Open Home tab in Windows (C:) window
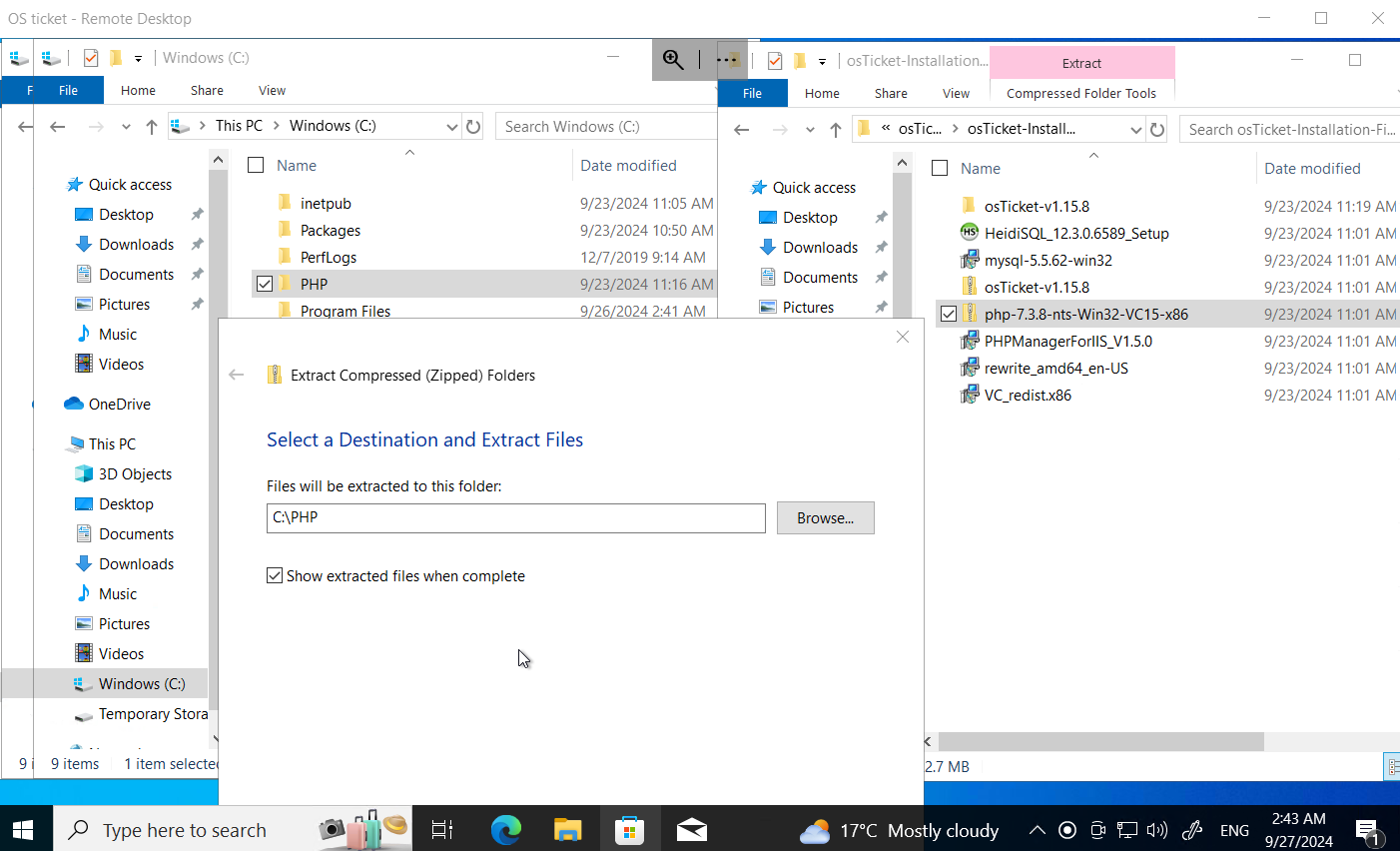This screenshot has width=1400, height=851. tap(138, 90)
